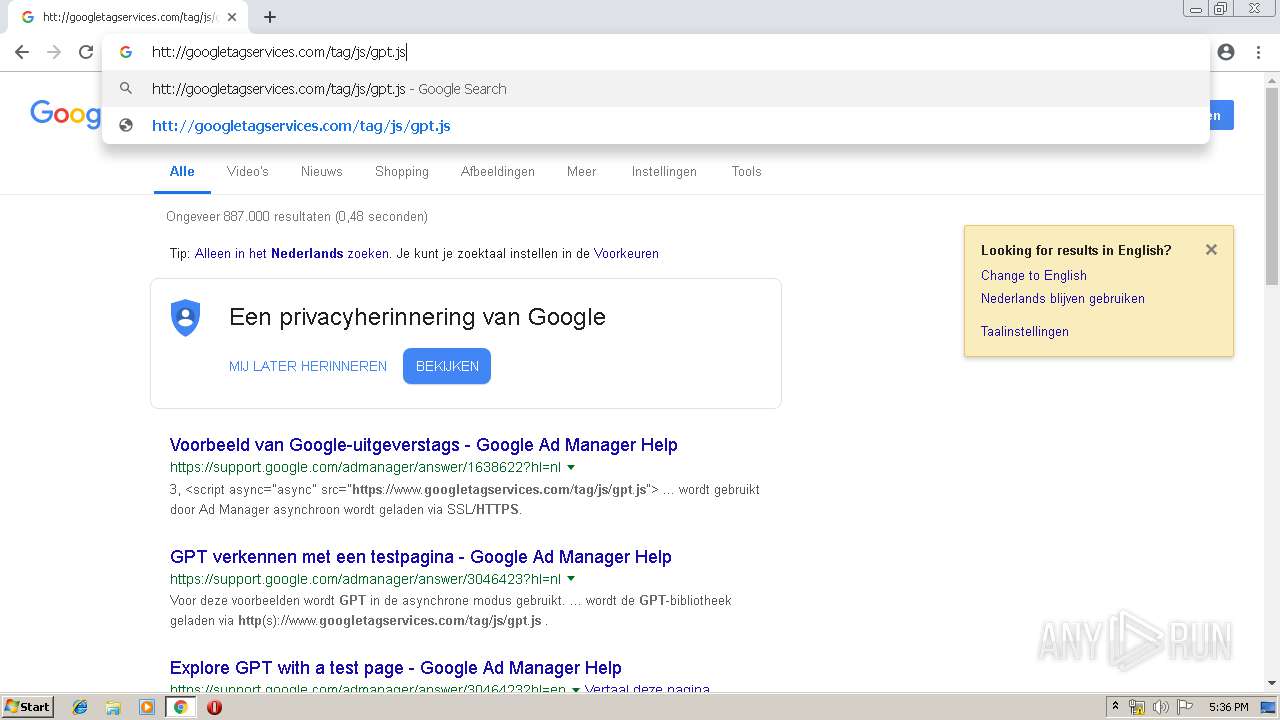
Task: Open GPT verkennen met een testpagina result
Action: (x=421, y=557)
